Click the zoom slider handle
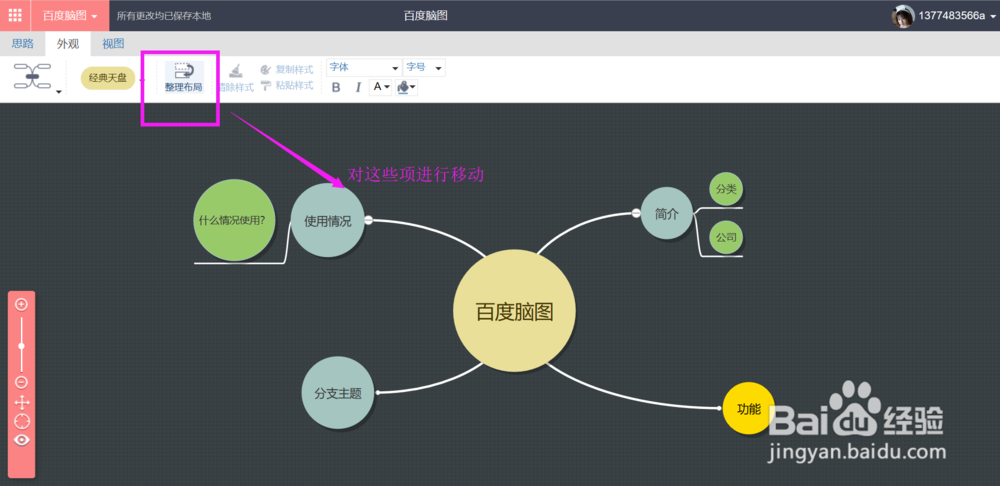The image size is (1000, 486). pos(21,346)
